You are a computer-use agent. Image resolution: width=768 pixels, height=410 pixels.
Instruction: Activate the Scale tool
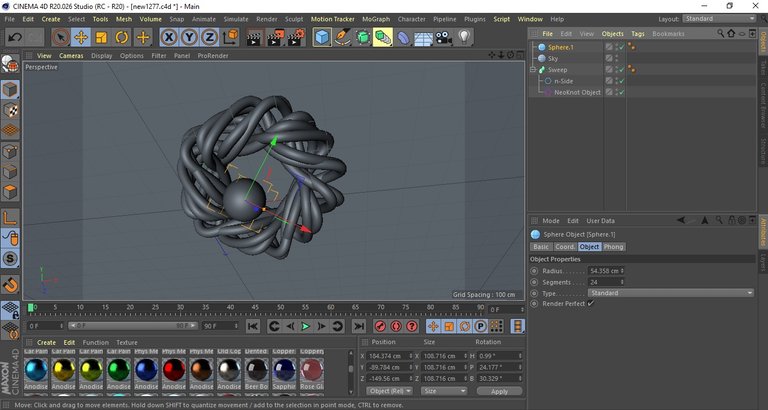point(101,37)
